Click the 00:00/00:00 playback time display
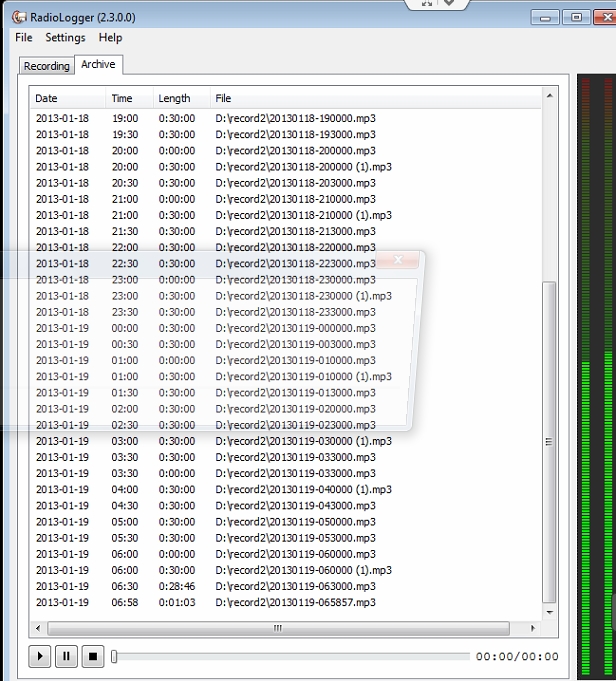 click(517, 656)
